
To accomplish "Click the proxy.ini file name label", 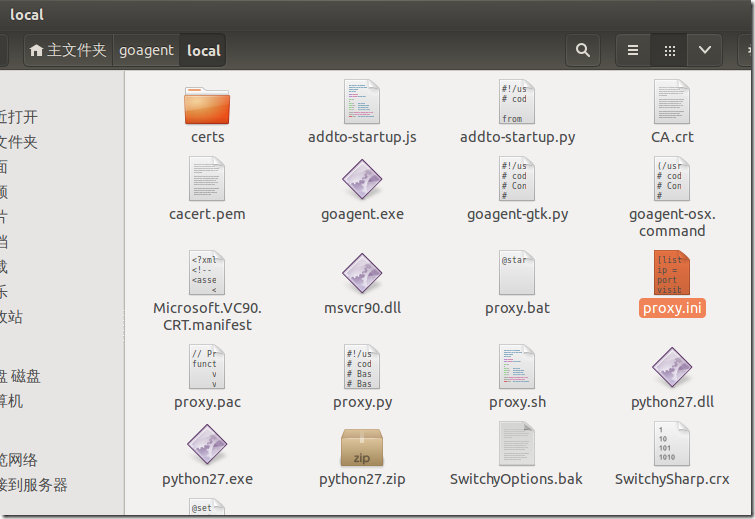I will tap(672, 308).
